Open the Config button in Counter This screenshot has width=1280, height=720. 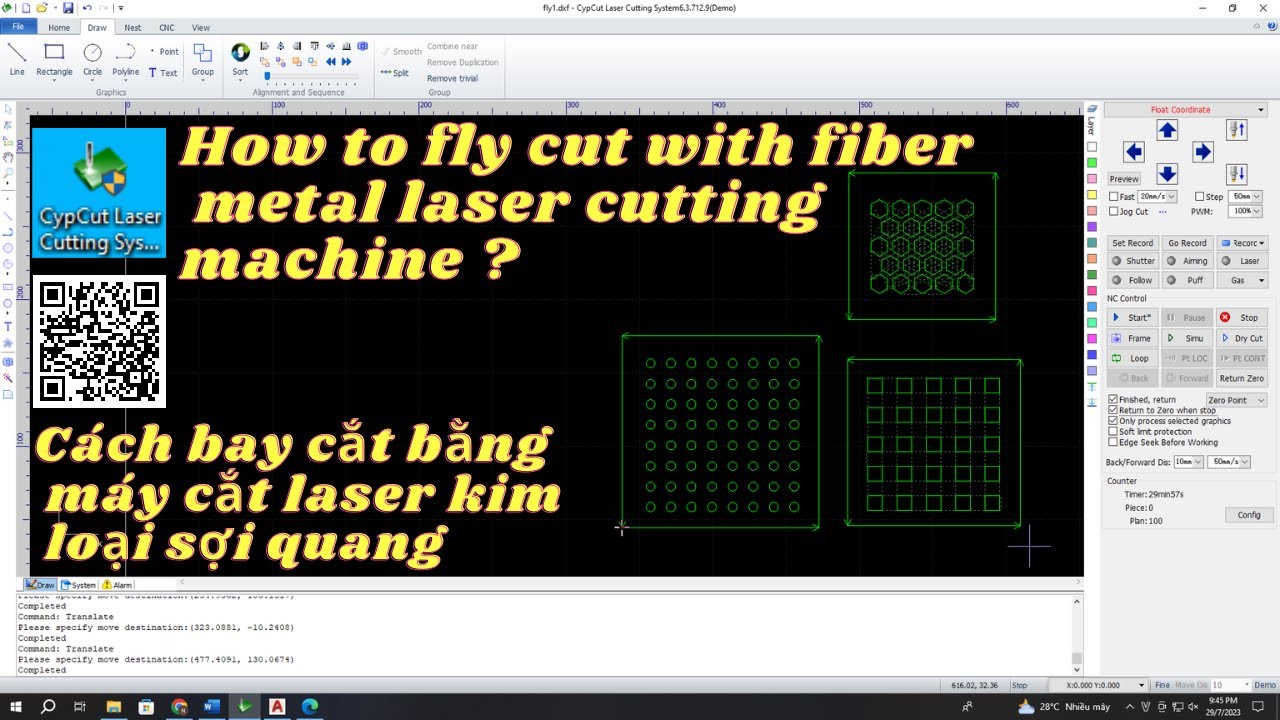(x=1249, y=515)
